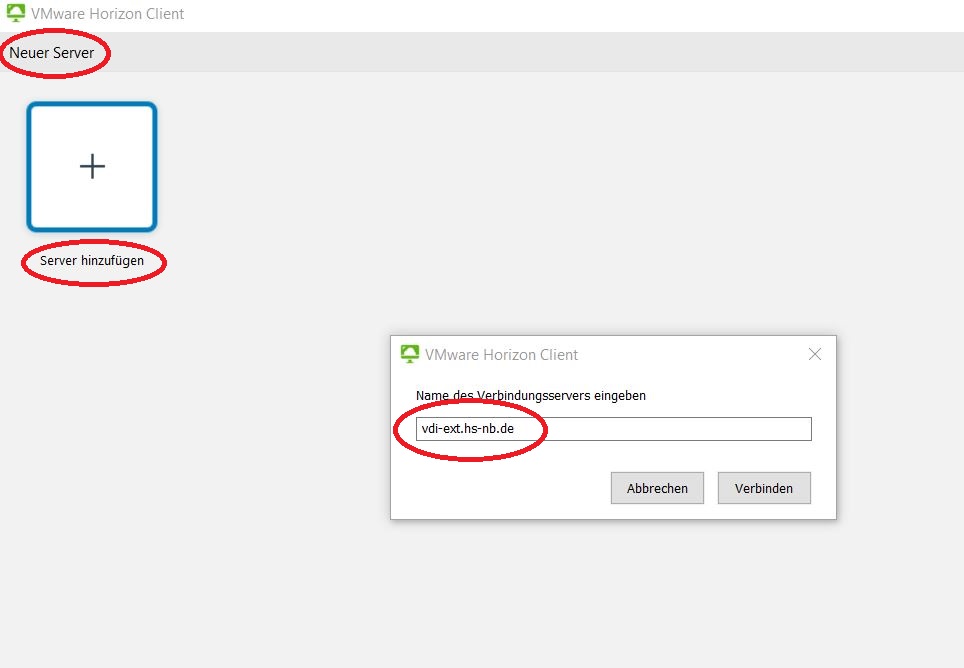Click the Name des Verbindungsservers eingeben label
The height and width of the screenshot is (668, 964).
click(531, 396)
